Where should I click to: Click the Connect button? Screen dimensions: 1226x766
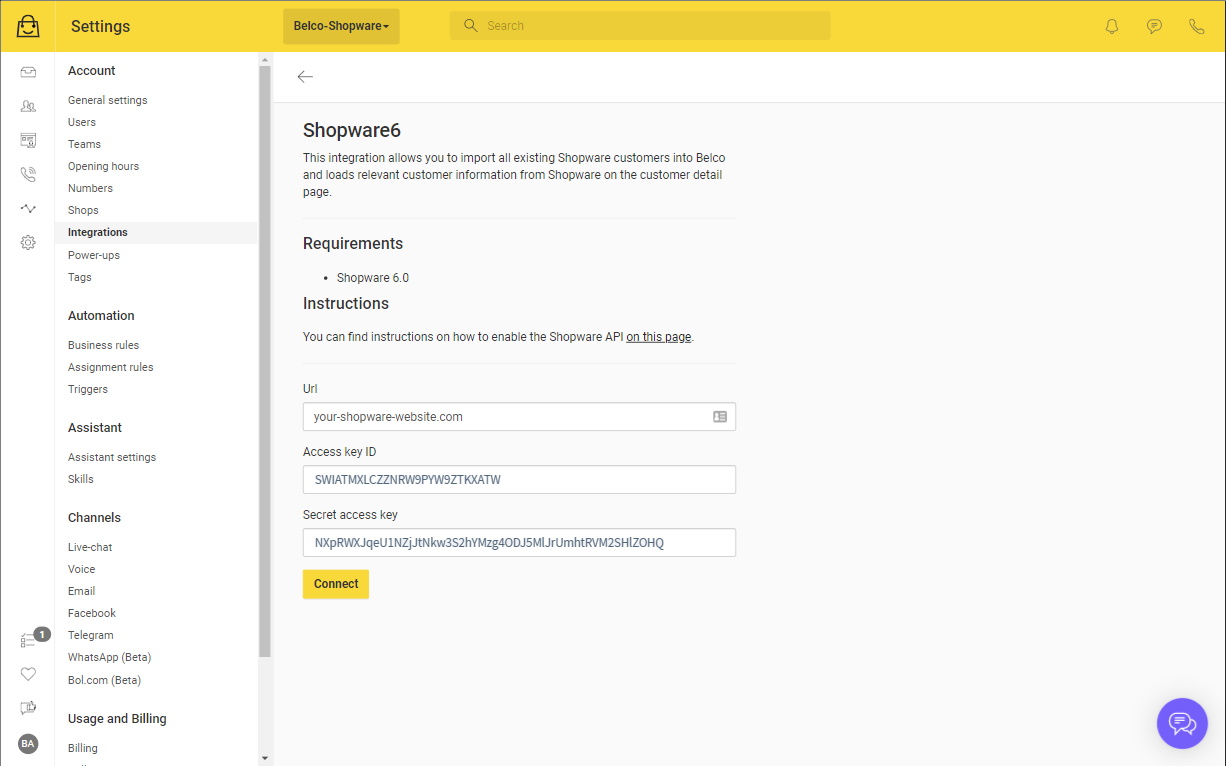pyautogui.click(x=336, y=584)
